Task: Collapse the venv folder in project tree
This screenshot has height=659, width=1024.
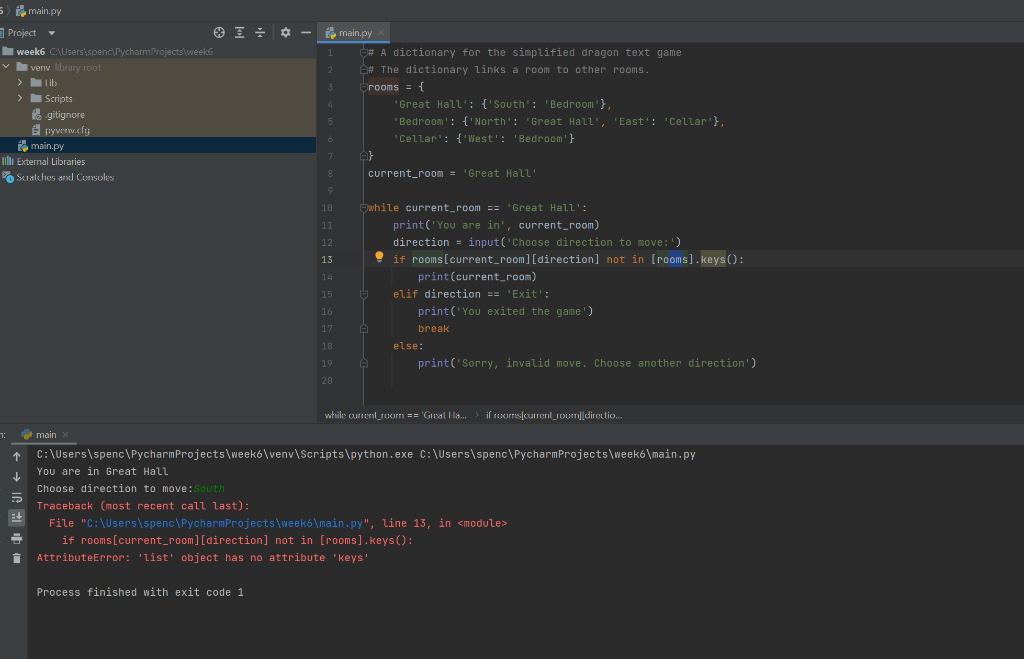Action: click(8, 67)
